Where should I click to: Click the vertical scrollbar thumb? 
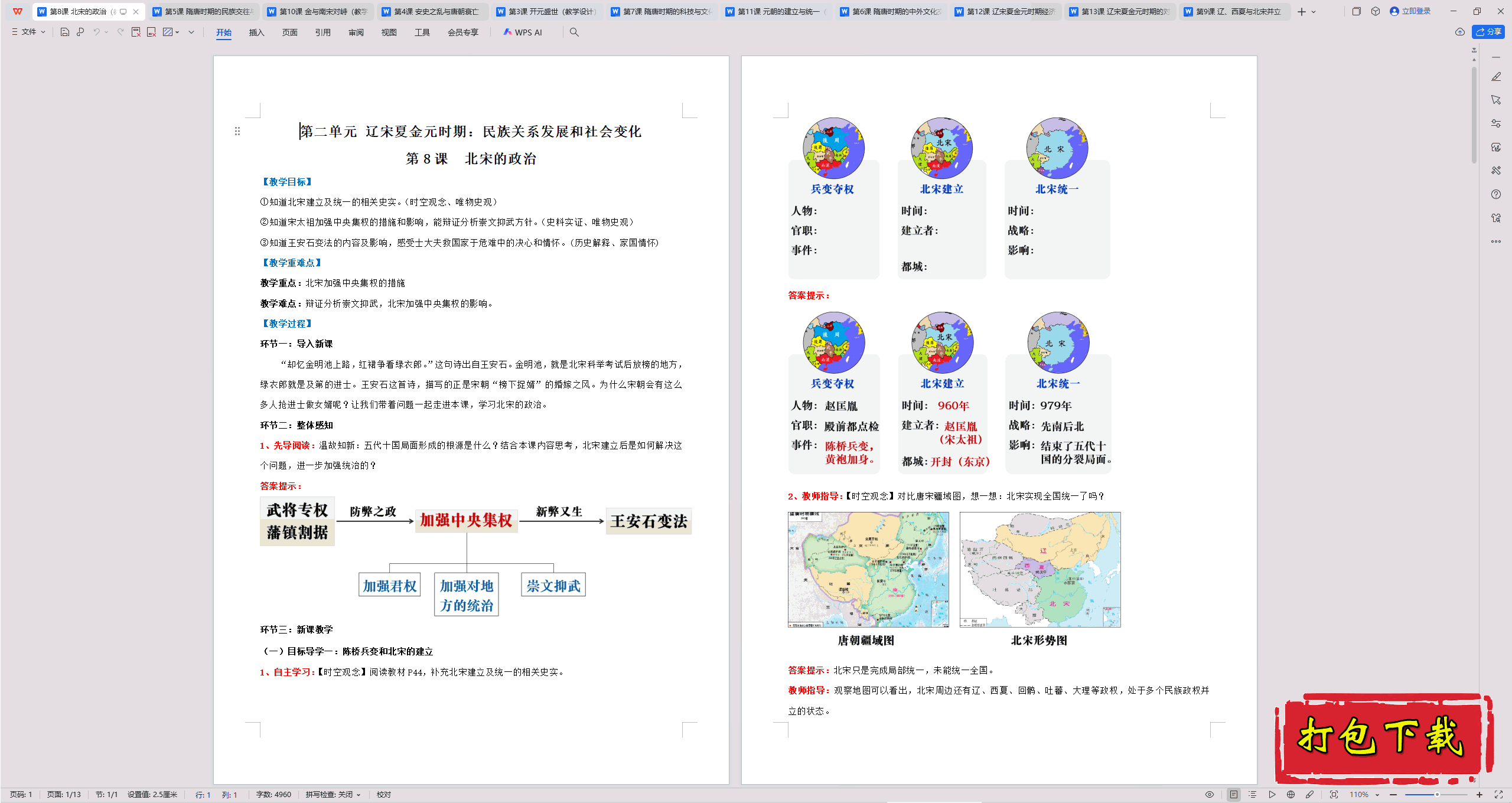pos(1474,115)
